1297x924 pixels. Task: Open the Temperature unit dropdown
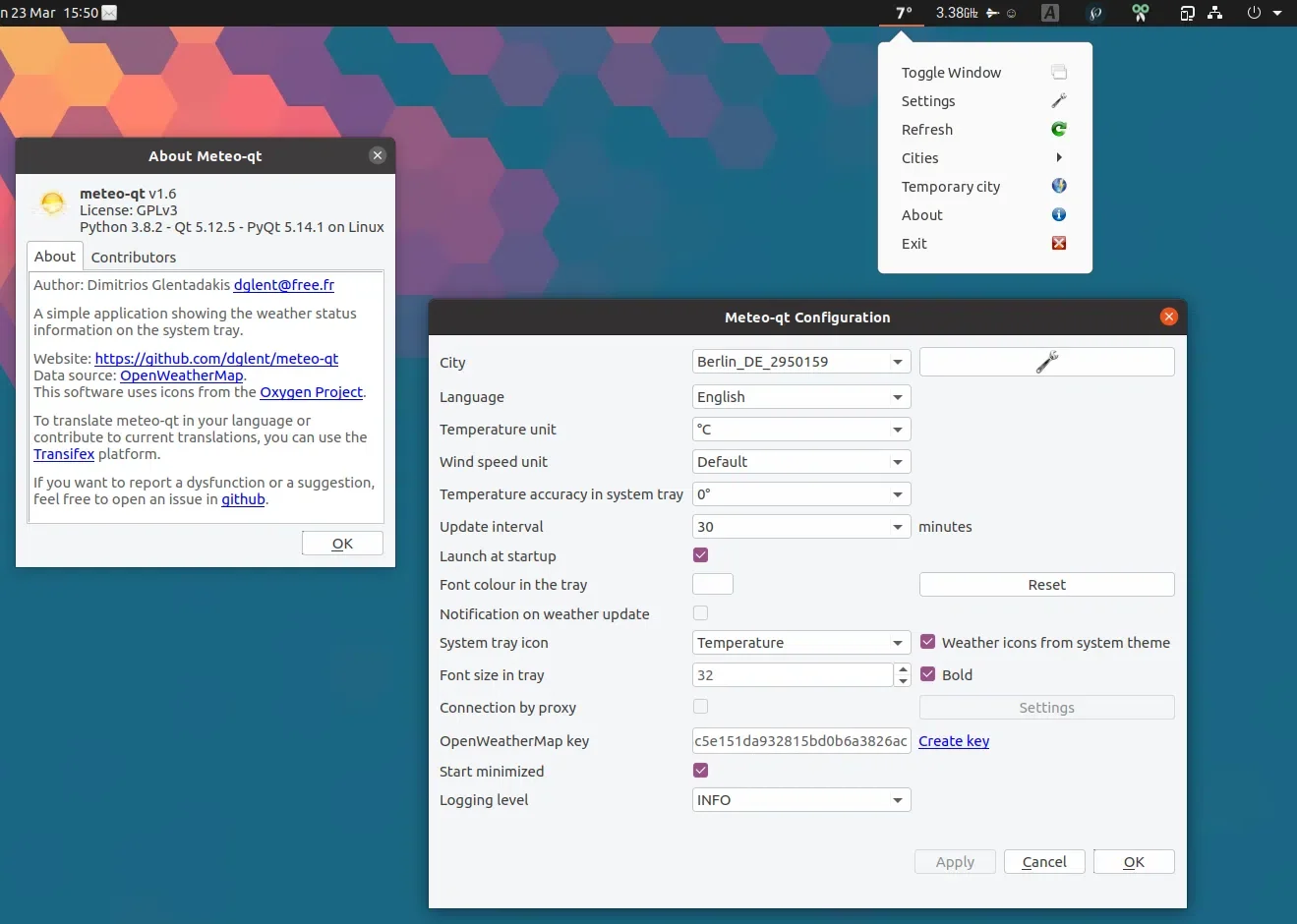(x=801, y=430)
